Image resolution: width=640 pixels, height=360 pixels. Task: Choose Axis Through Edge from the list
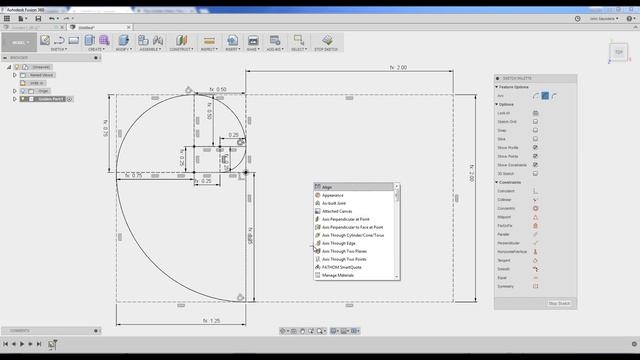[354, 243]
